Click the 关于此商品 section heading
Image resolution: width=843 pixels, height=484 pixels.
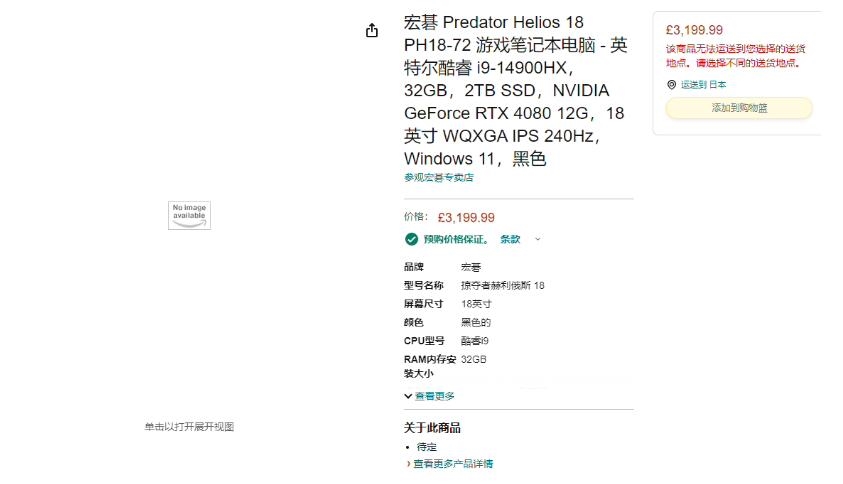point(432,428)
